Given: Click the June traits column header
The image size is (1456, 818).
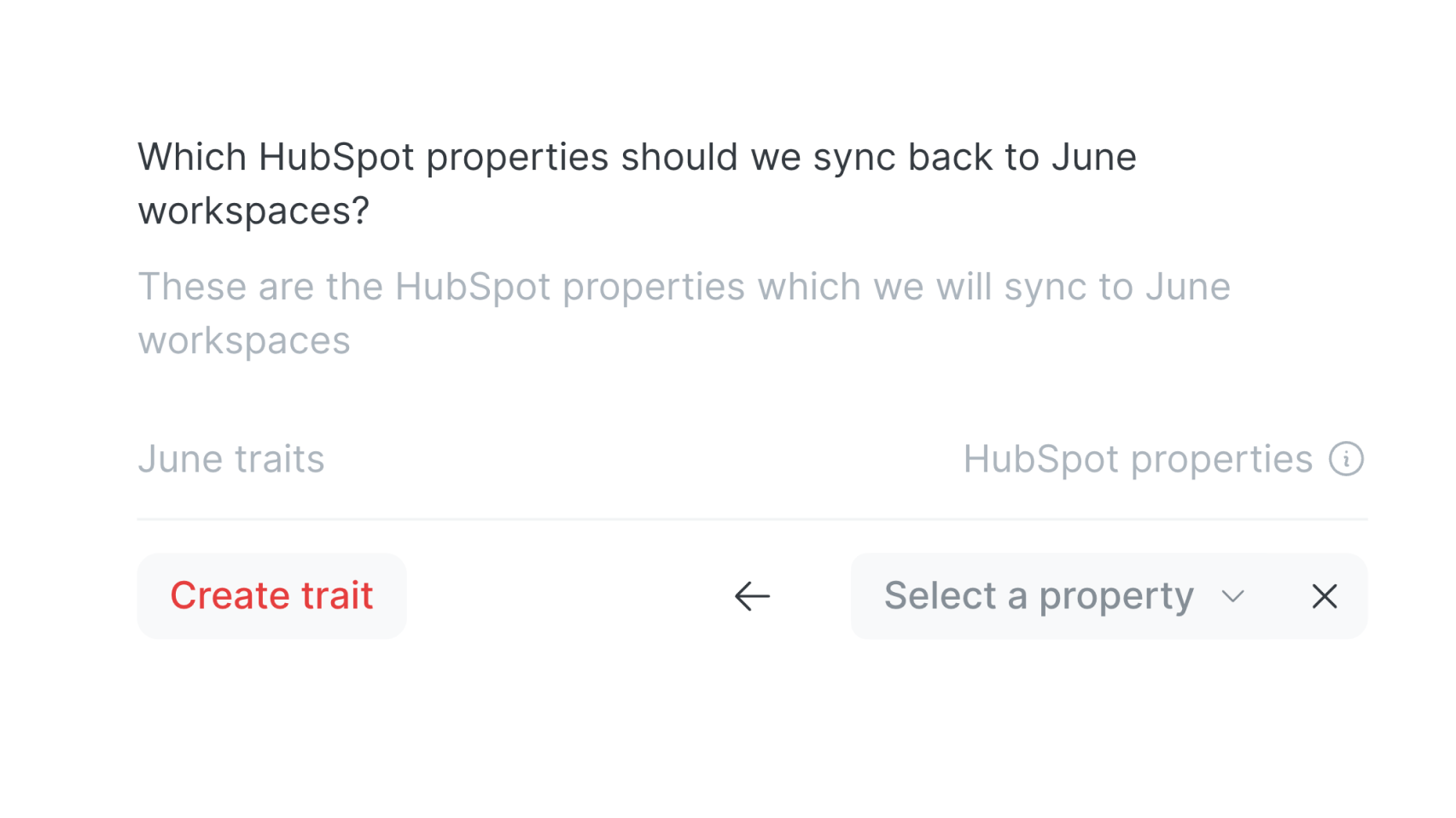Looking at the screenshot, I should pyautogui.click(x=231, y=459).
